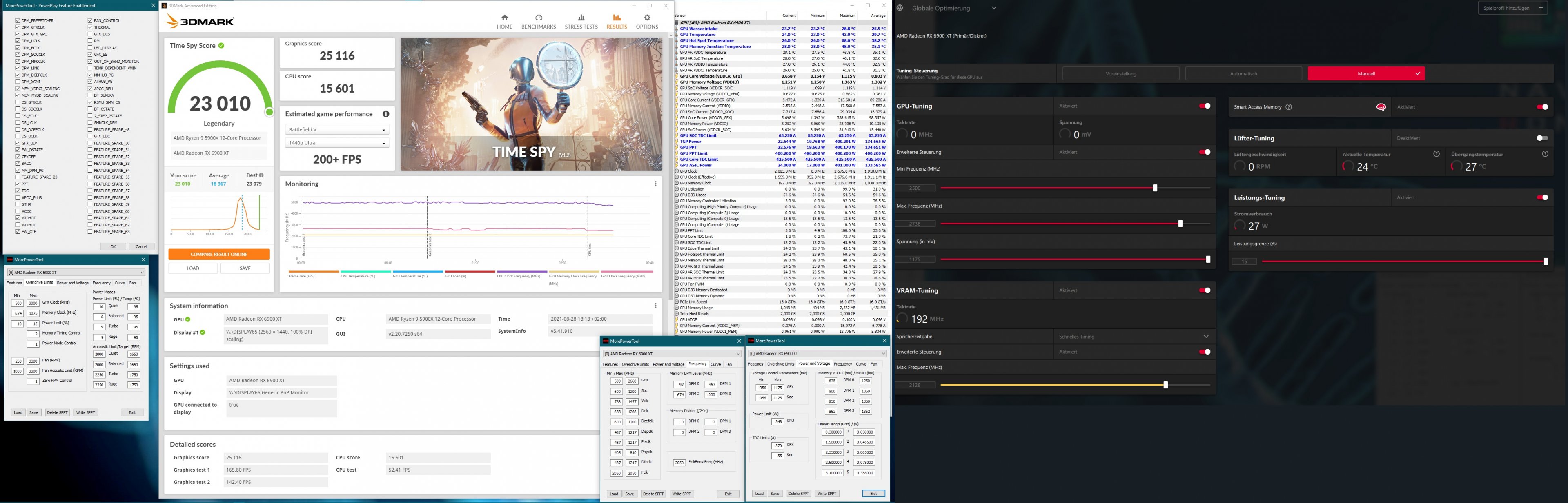Open the 3DMark Home icon
The image size is (1568, 503).
click(x=504, y=18)
